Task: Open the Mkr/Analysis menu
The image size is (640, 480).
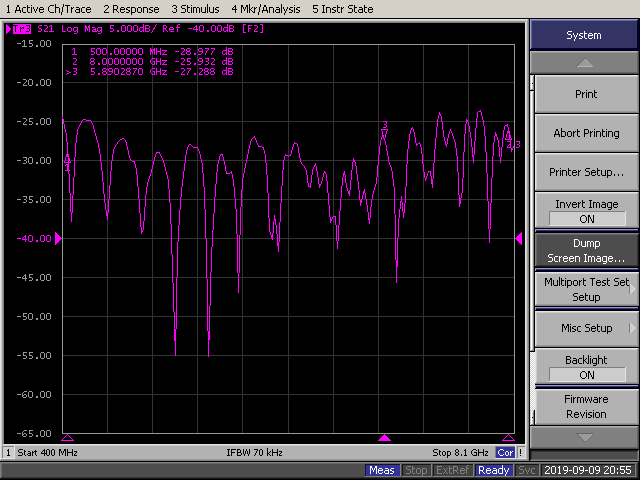Action: [266, 9]
